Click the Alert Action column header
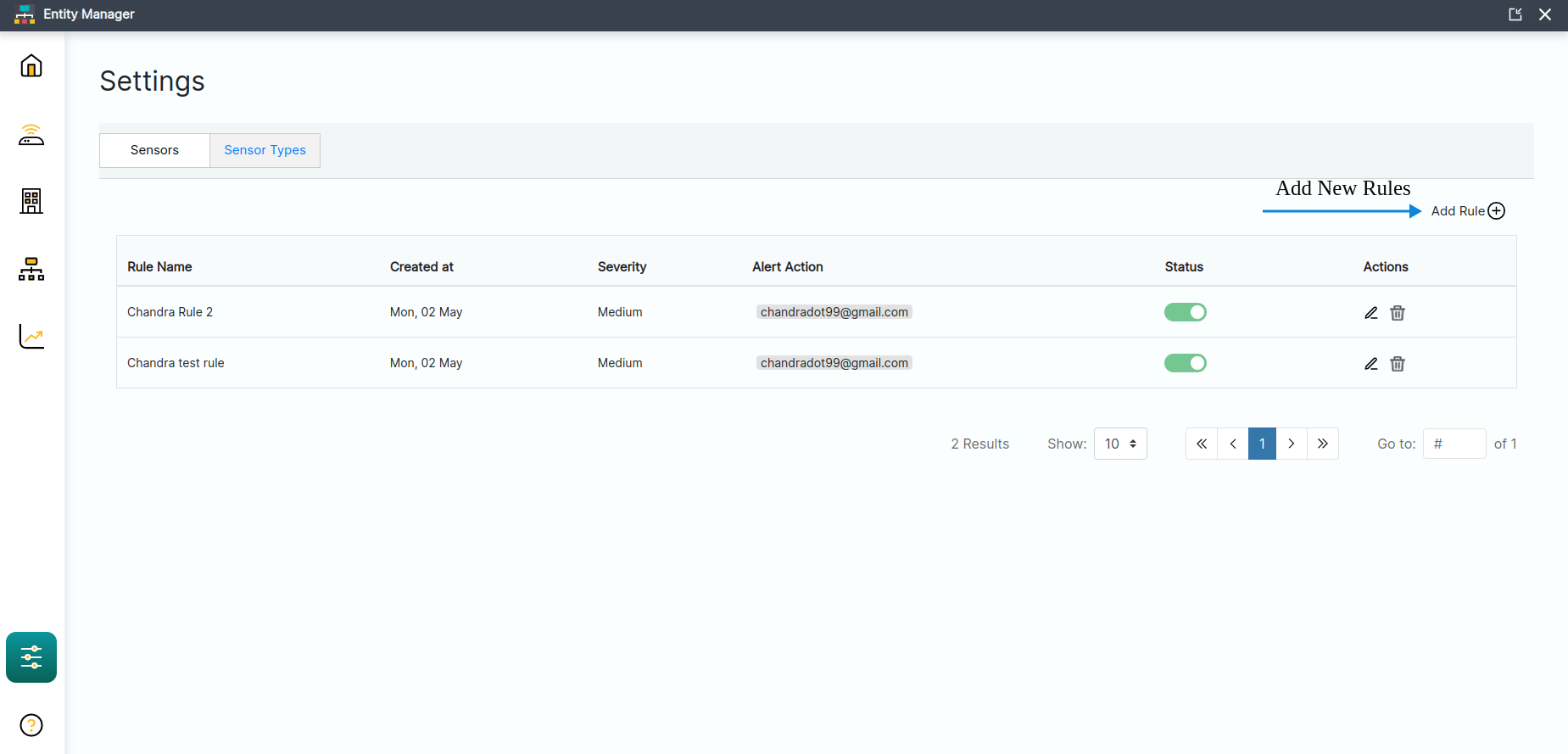 click(x=788, y=266)
